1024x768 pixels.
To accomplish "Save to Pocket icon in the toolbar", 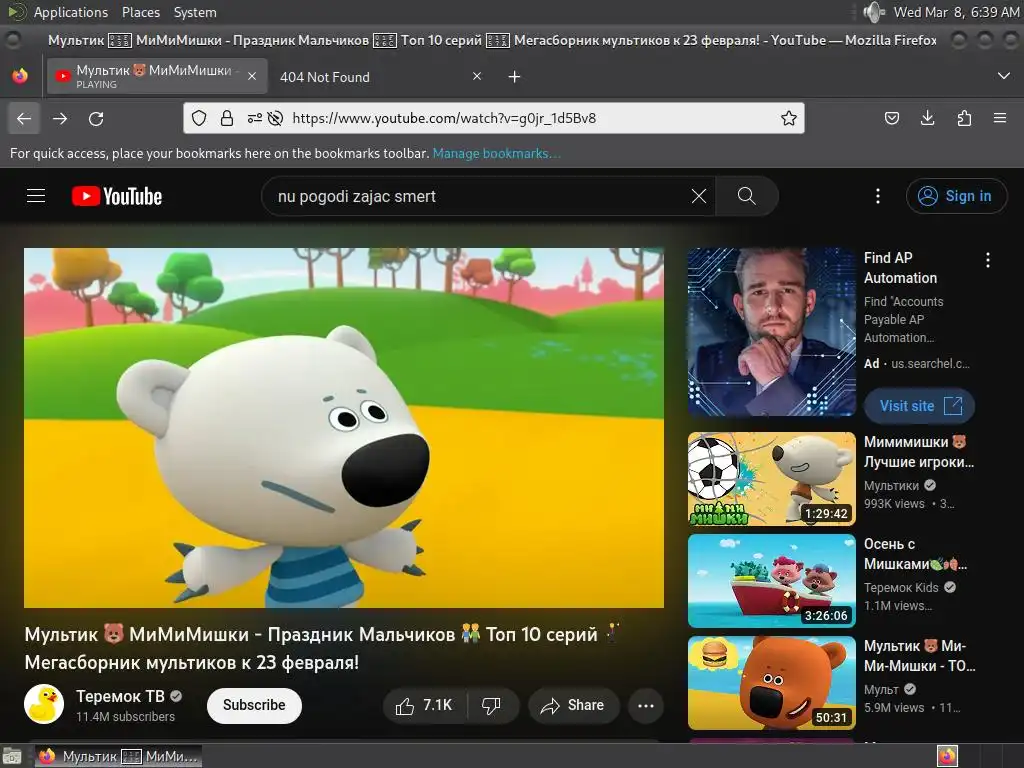I will (x=891, y=118).
